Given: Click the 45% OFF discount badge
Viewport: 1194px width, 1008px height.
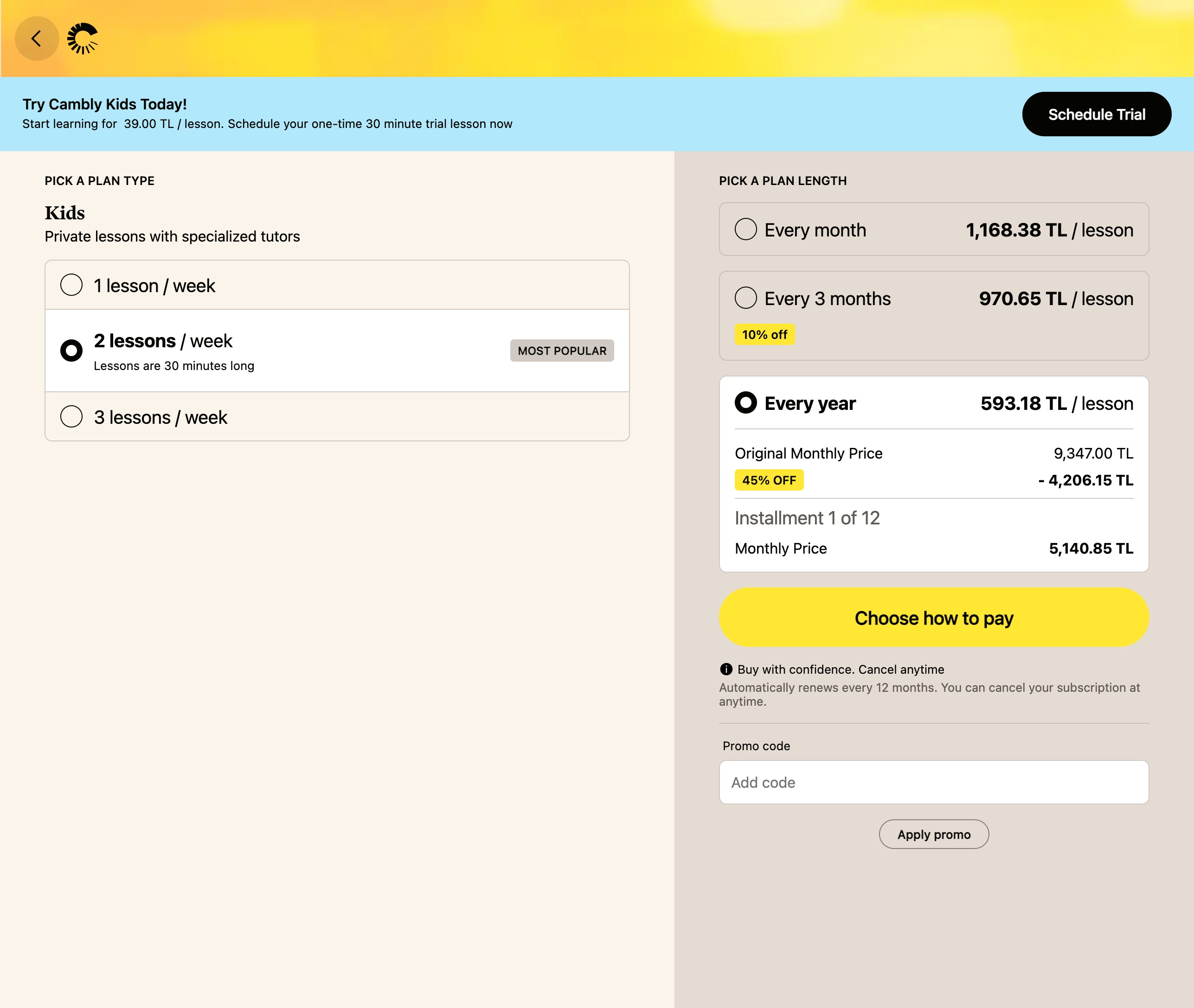Looking at the screenshot, I should click(x=769, y=480).
